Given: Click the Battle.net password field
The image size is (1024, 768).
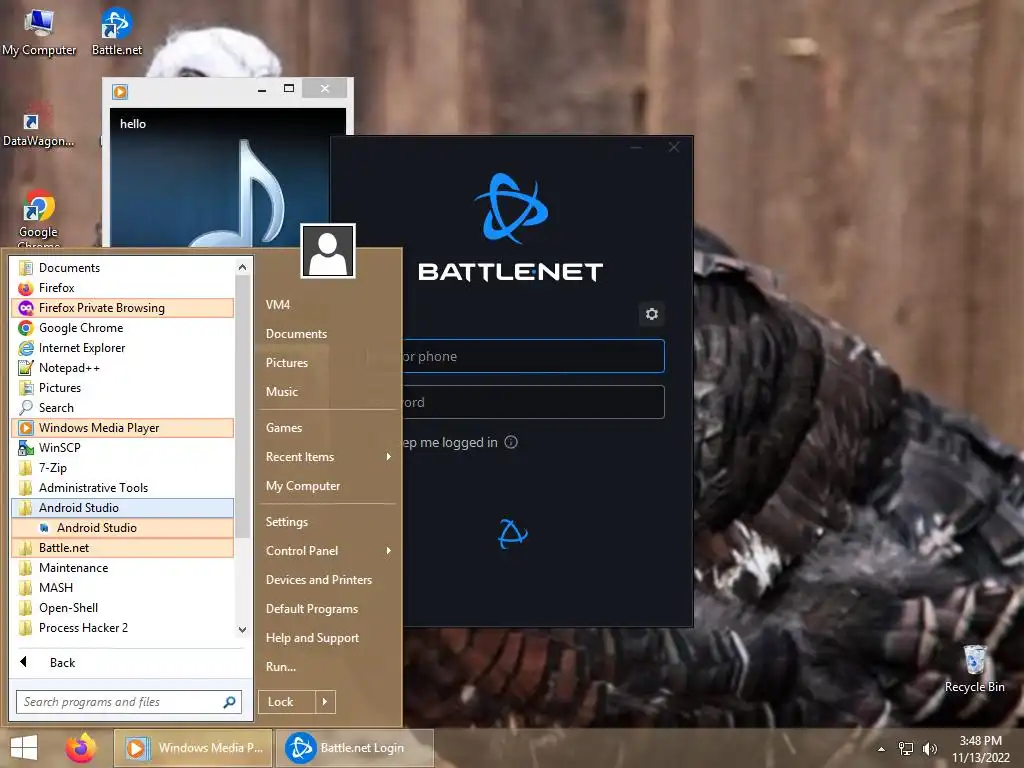Looking at the screenshot, I should click(534, 402).
